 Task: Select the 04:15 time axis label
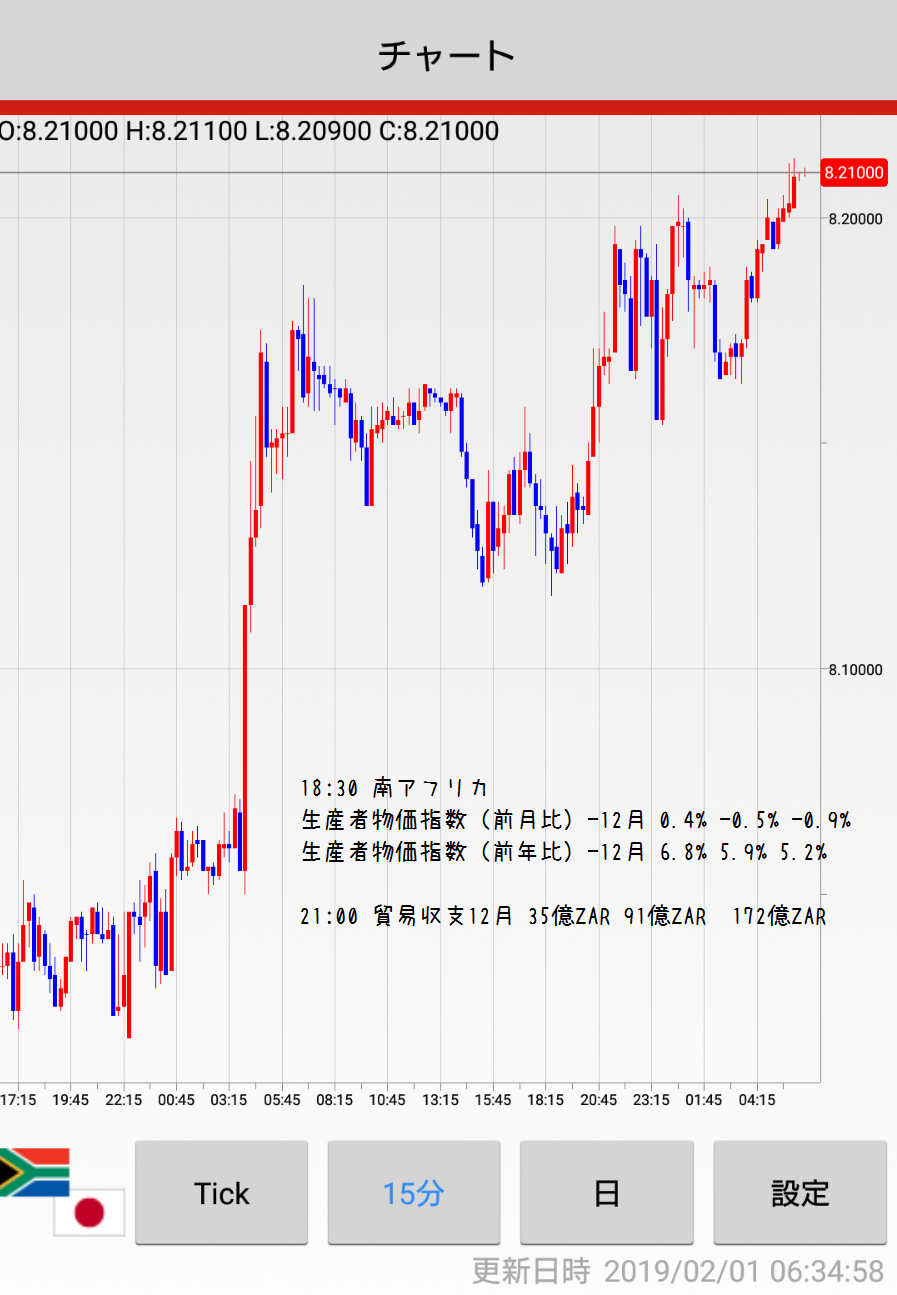[x=756, y=1100]
